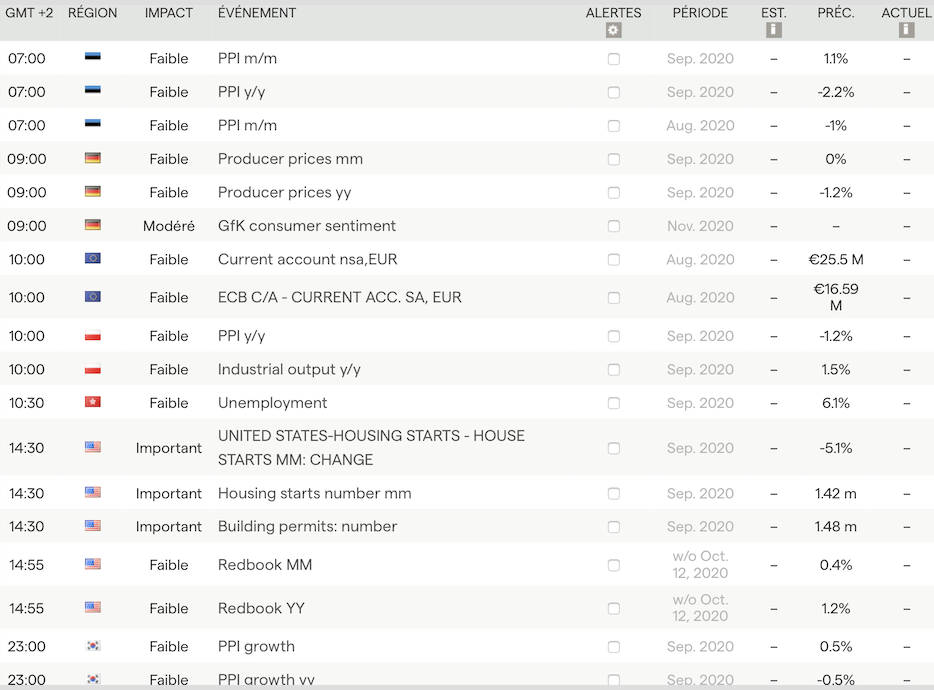
Task: Click the IMPACT column header
Action: (x=169, y=13)
